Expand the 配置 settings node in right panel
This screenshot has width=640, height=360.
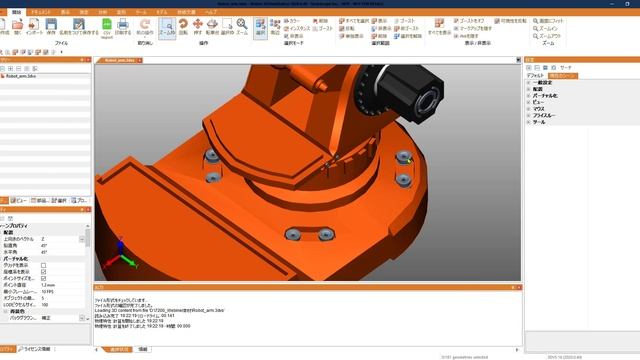[x=529, y=89]
